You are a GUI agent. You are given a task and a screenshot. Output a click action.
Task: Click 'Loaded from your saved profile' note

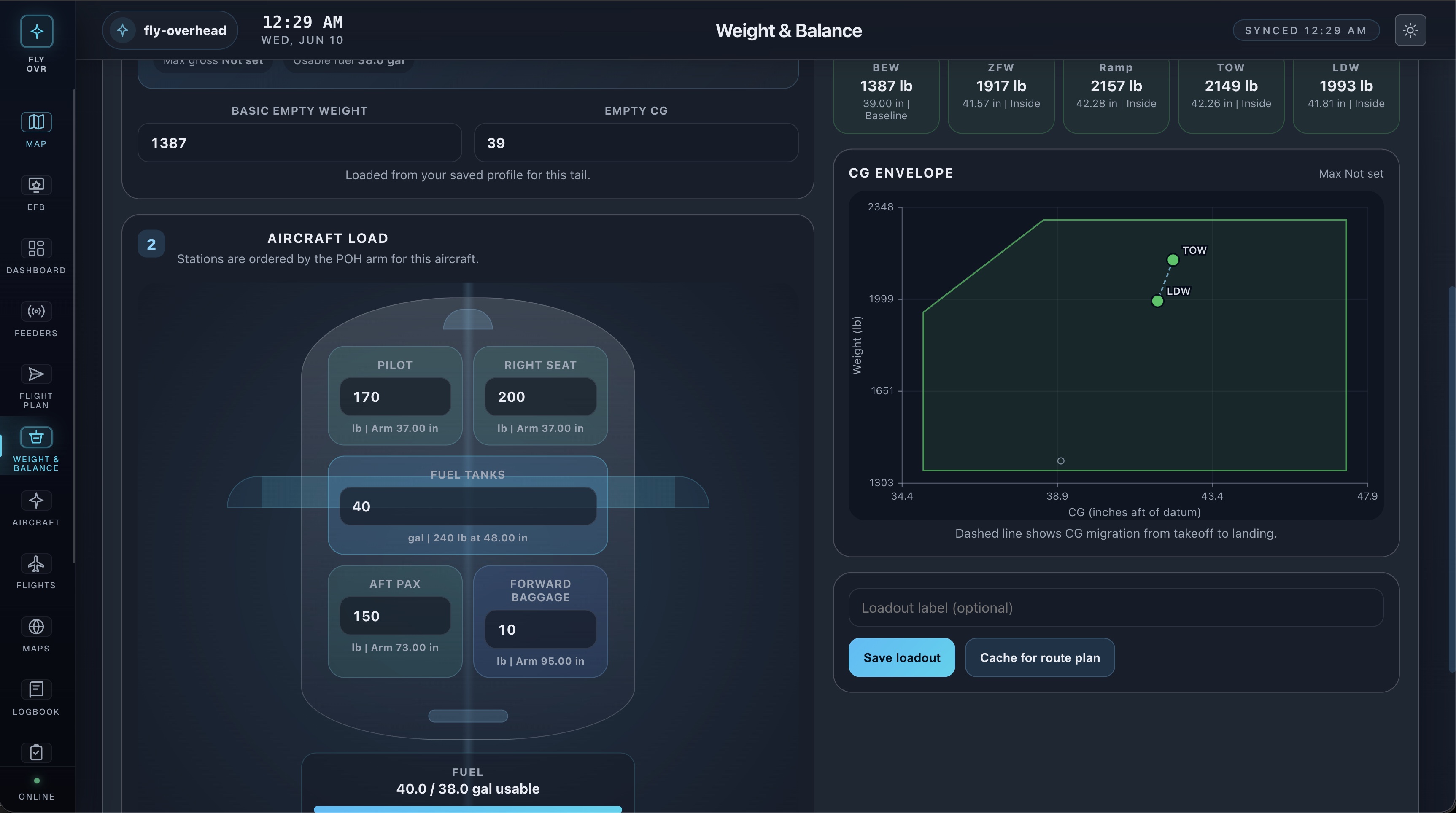click(x=468, y=175)
